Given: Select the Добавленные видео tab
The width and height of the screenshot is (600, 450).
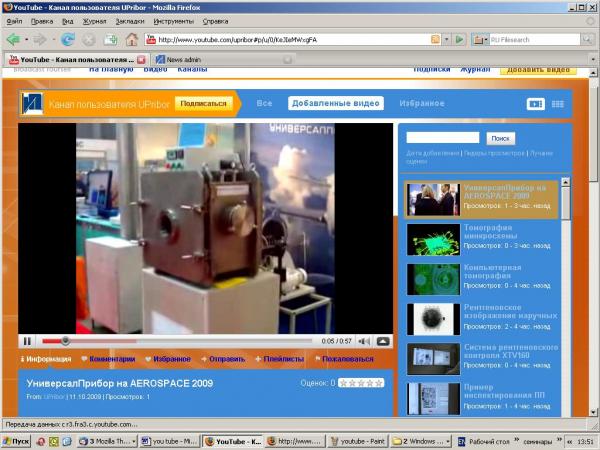Looking at the screenshot, I should coord(336,103).
